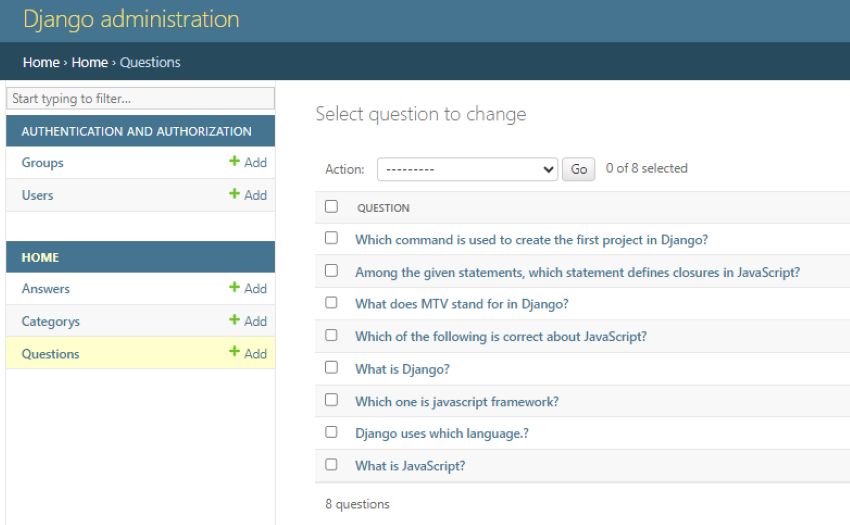Click the plus Add icon for Categorys
The height and width of the screenshot is (525, 850).
click(x=235, y=321)
